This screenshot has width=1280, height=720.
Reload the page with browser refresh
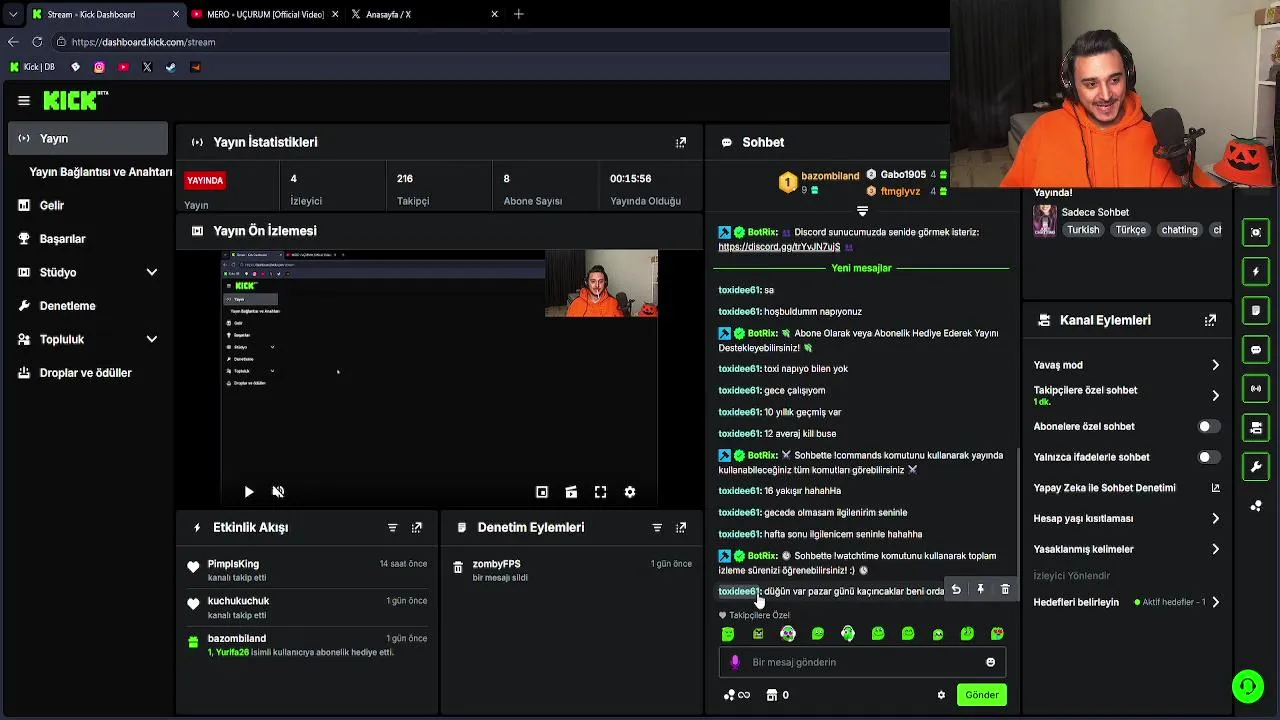[37, 42]
